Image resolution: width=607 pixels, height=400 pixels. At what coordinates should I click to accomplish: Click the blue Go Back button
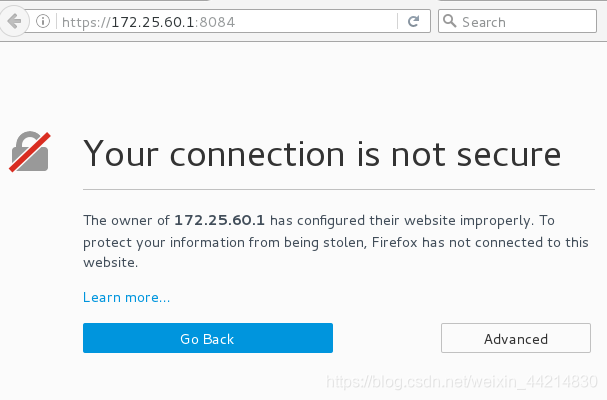coord(208,338)
